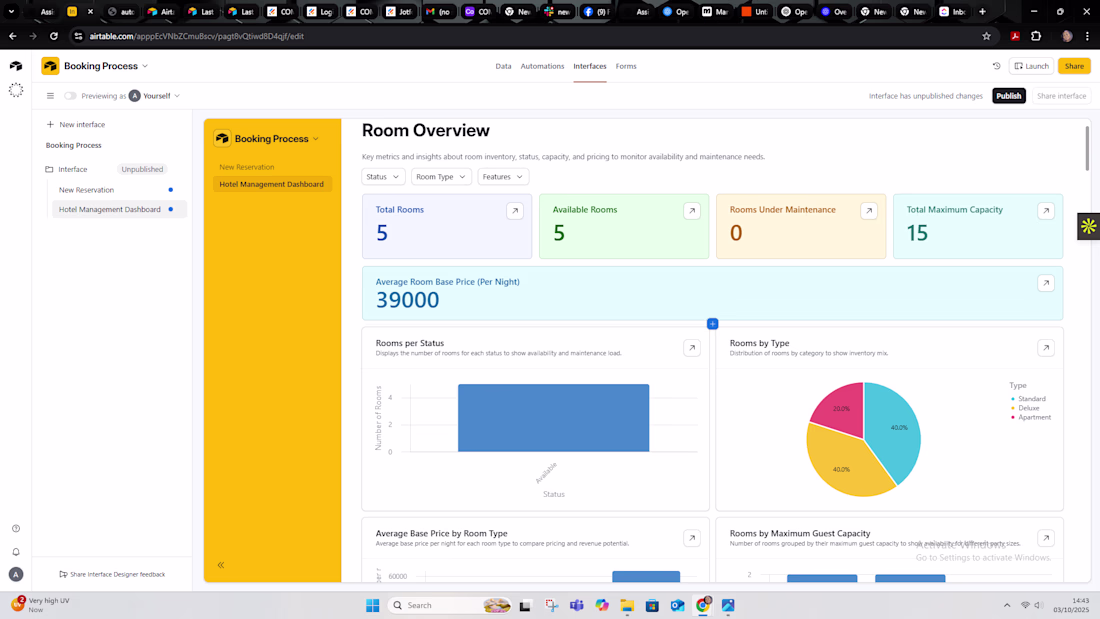Viewport: 1100px width, 619px height.
Task: Click the blue Available bar in chart
Action: coord(554,418)
